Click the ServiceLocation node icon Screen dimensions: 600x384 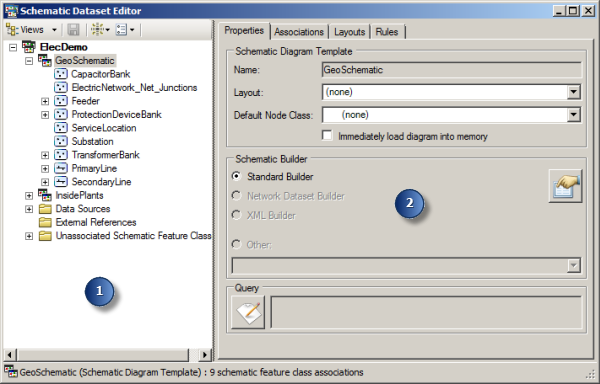(x=60, y=128)
